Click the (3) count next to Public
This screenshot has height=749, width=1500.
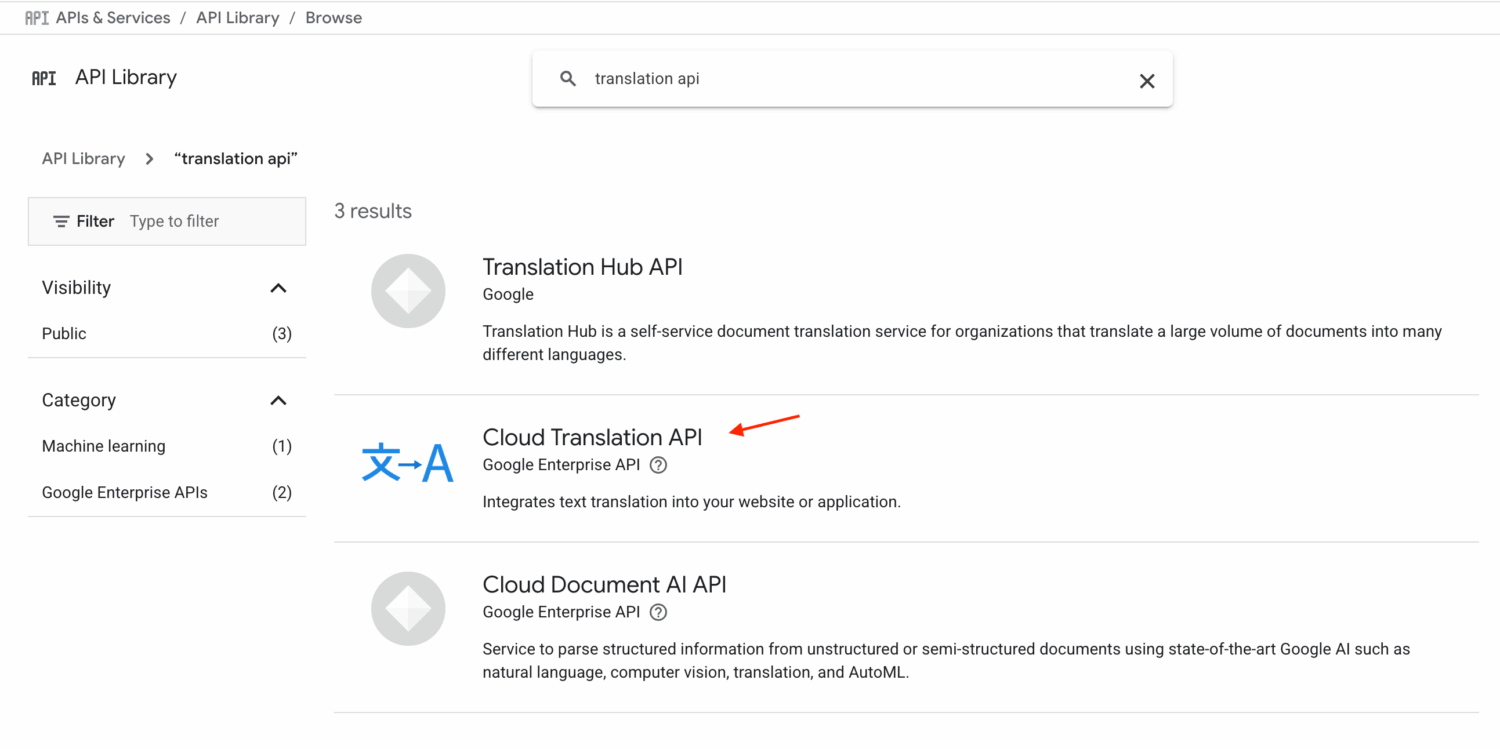(x=282, y=334)
